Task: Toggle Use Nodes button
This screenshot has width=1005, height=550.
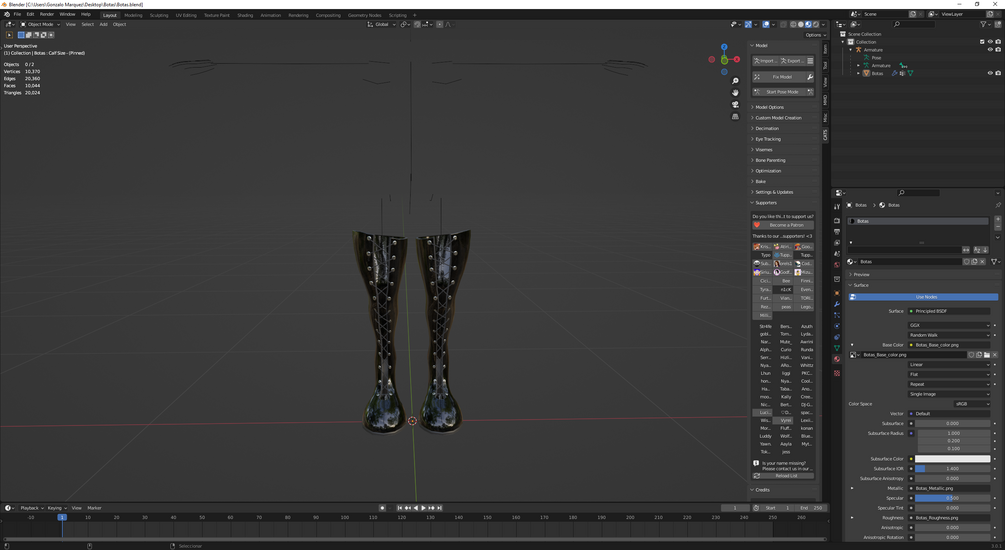Action: click(924, 297)
